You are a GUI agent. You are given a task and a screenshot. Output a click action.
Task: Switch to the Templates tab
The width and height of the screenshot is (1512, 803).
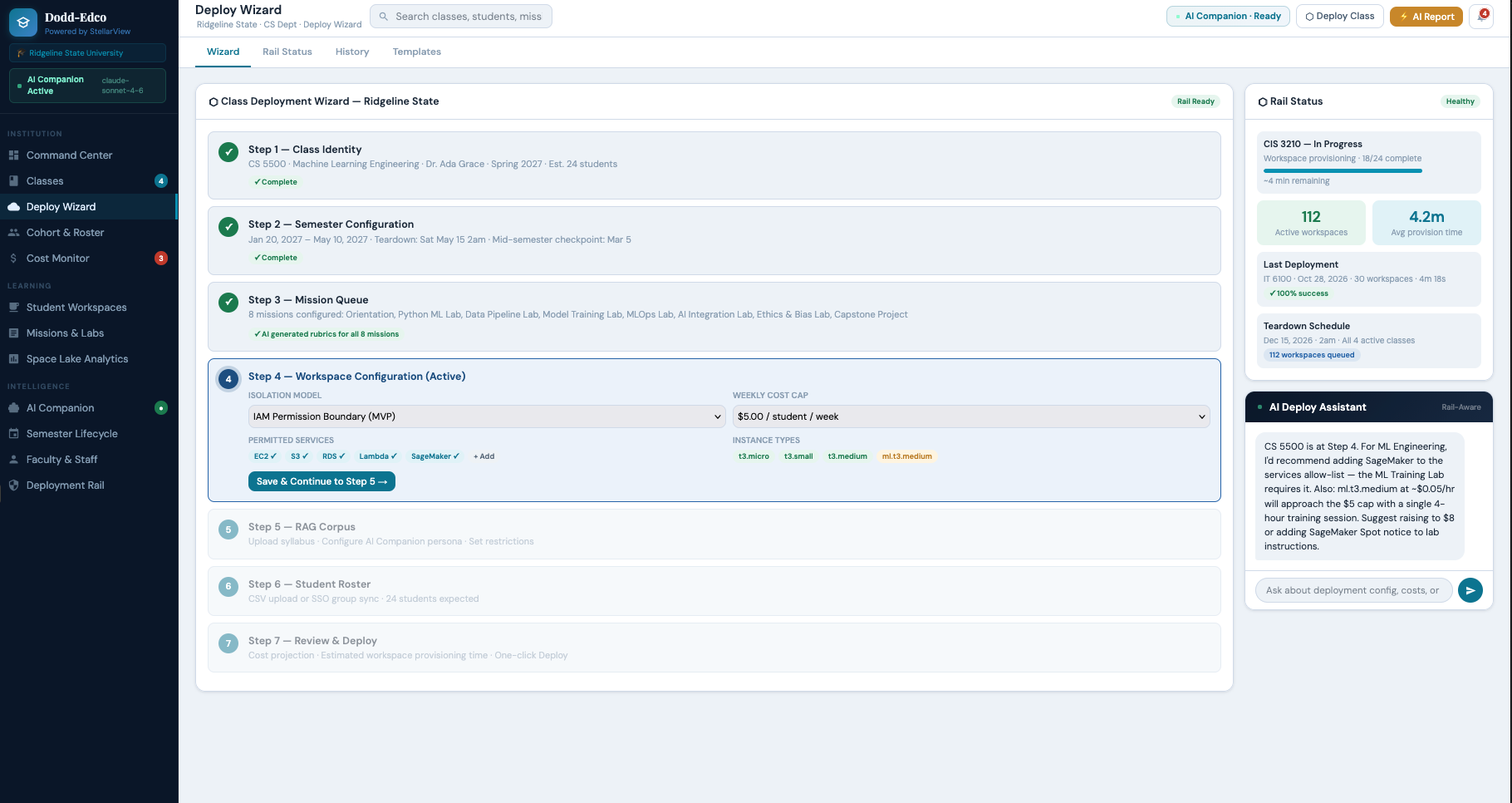416,52
